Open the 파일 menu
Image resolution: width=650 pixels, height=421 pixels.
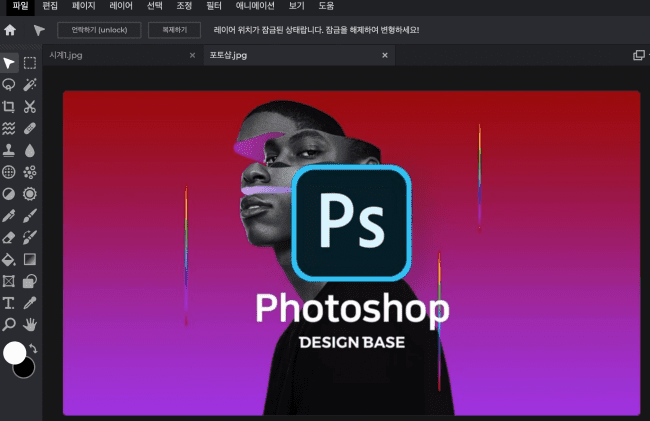pos(20,6)
